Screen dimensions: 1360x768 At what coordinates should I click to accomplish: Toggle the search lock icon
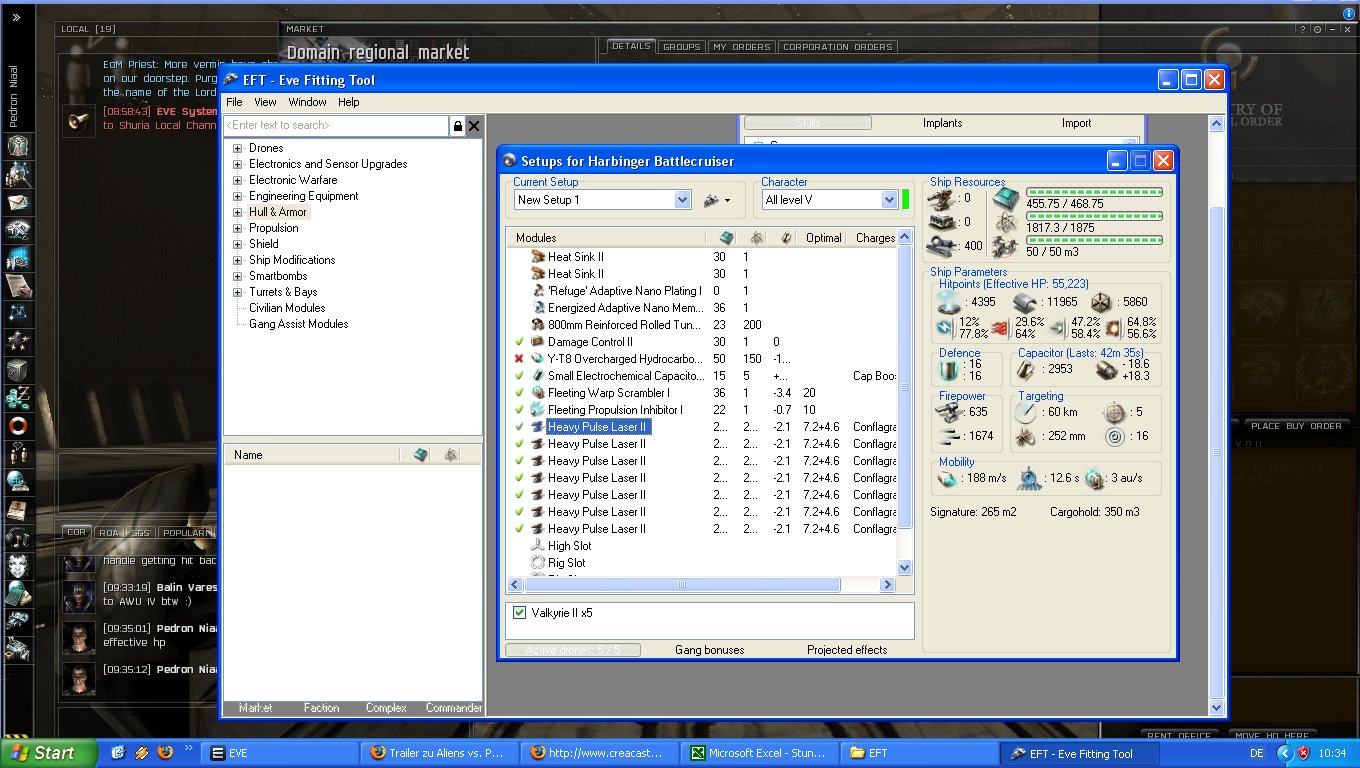pos(458,126)
